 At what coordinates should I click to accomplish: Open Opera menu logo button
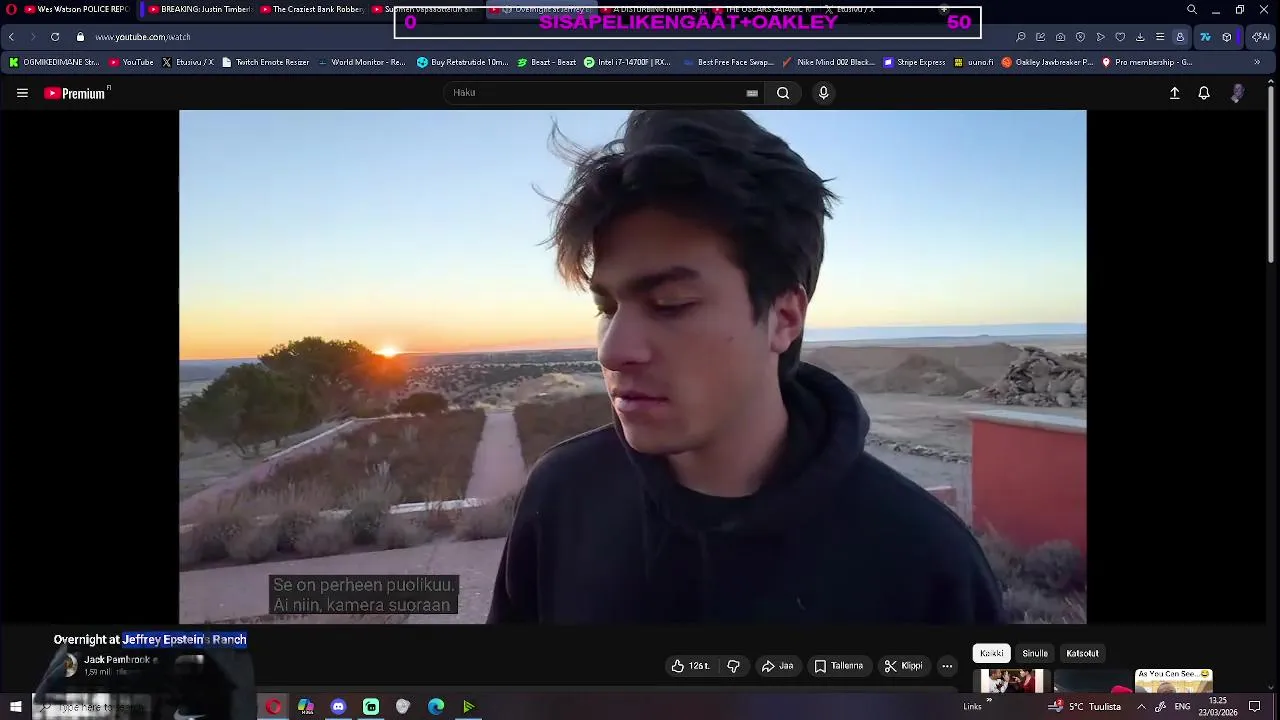(11, 9)
